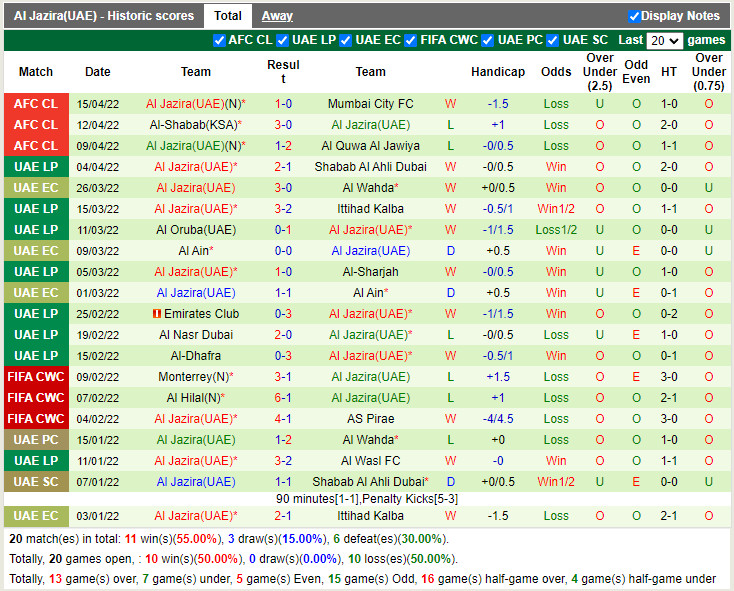
Task: Open Al Nasr Dubai team link
Action: click(x=196, y=335)
